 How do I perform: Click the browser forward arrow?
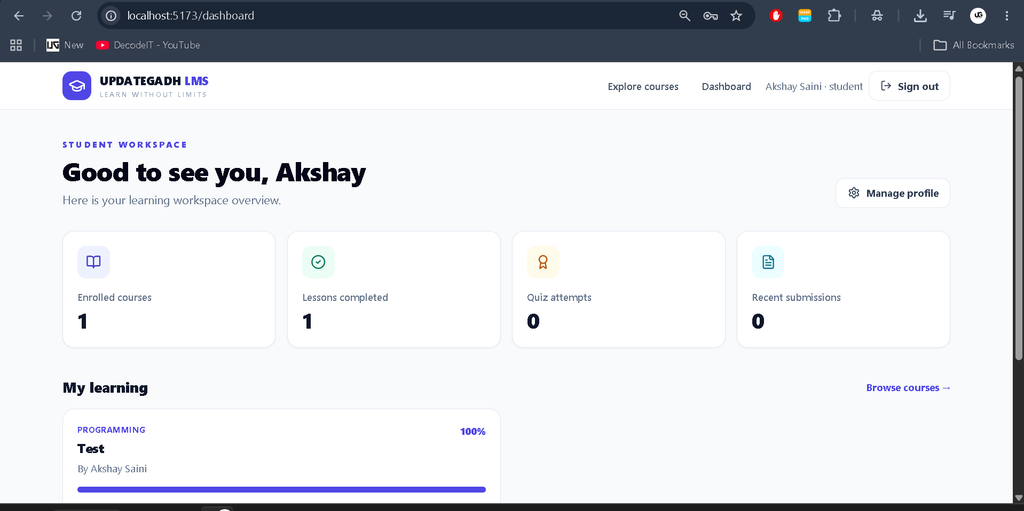pyautogui.click(x=47, y=16)
